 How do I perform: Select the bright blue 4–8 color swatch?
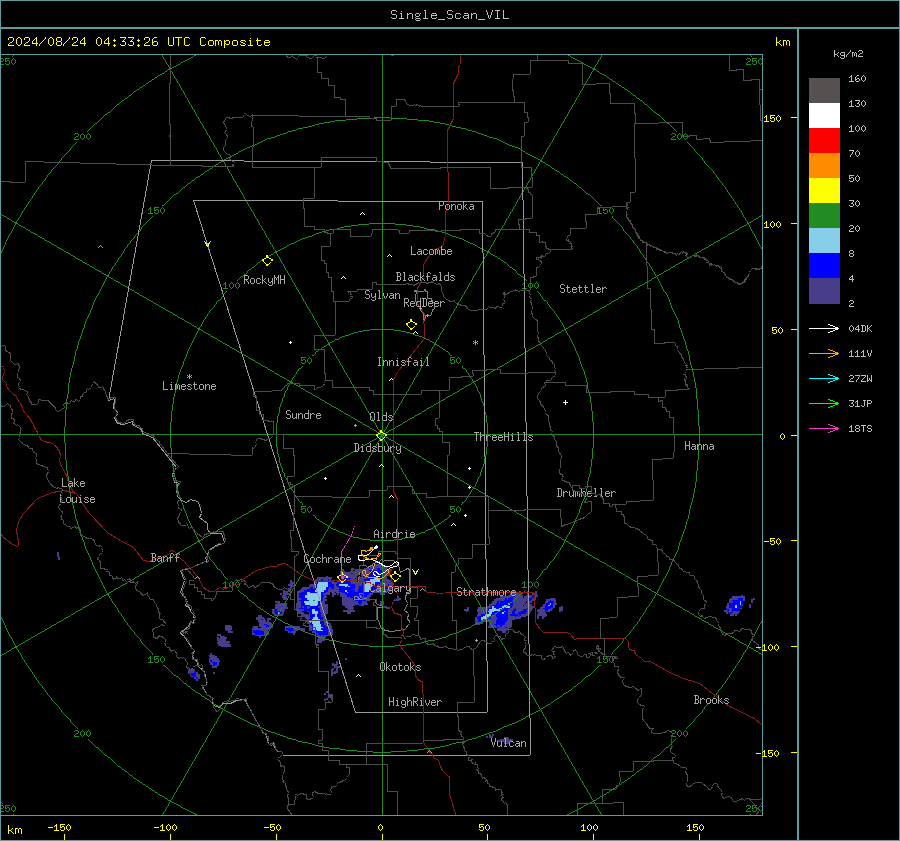pos(824,266)
